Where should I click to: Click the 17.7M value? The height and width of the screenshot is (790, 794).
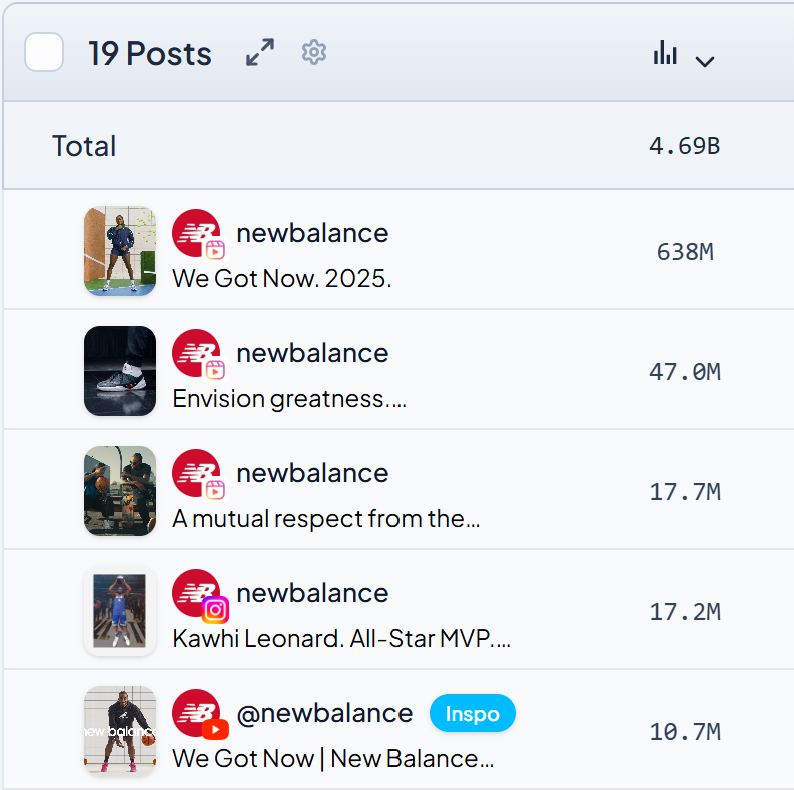click(685, 492)
